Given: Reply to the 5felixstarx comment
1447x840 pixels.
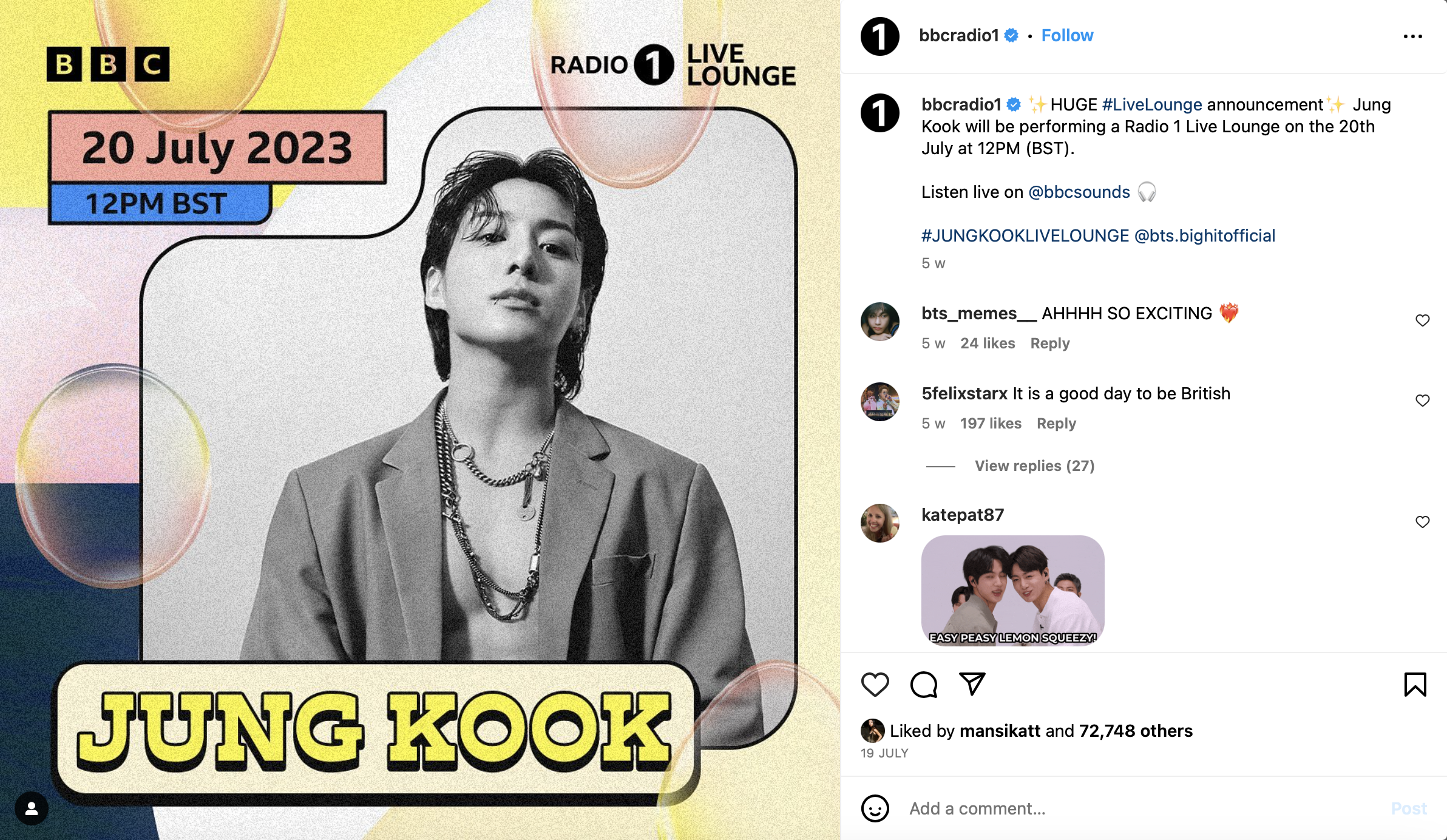Looking at the screenshot, I should pos(1056,424).
